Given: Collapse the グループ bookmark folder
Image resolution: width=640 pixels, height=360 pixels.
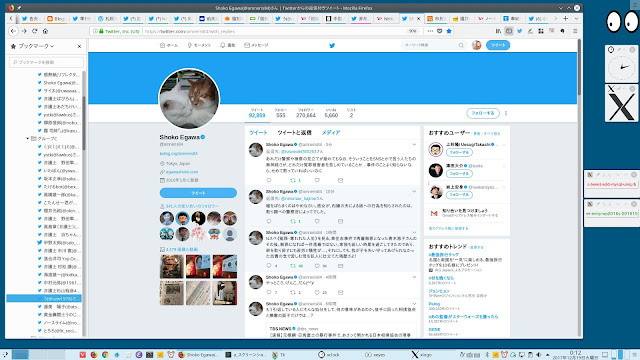Looking at the screenshot, I should tap(28, 139).
